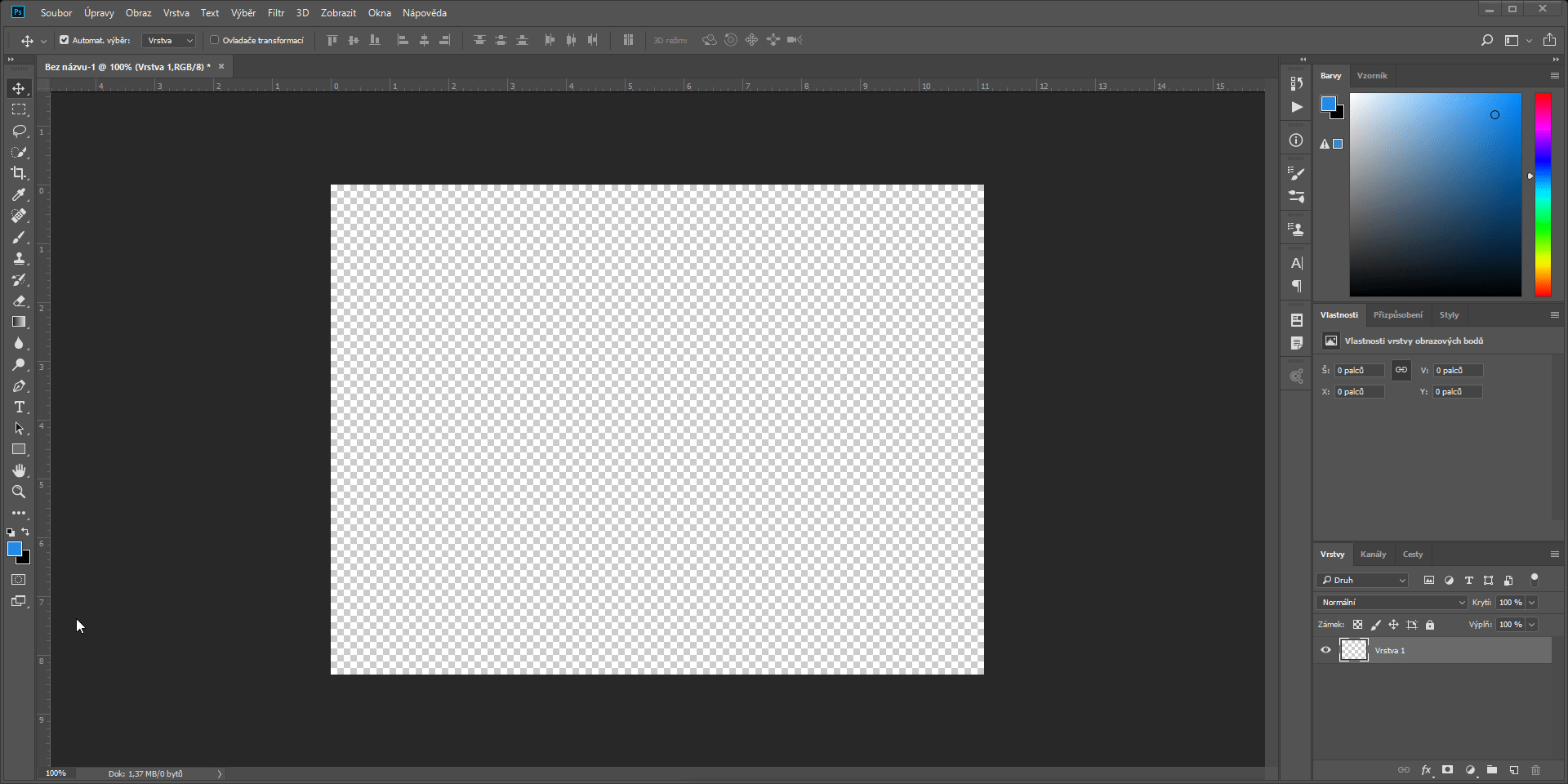Open the Druh filter dropdown

(1361, 581)
